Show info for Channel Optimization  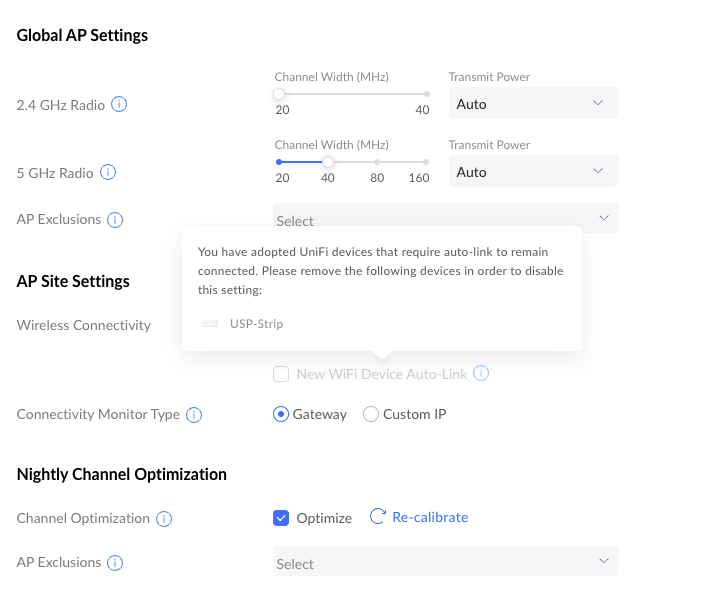(x=164, y=519)
